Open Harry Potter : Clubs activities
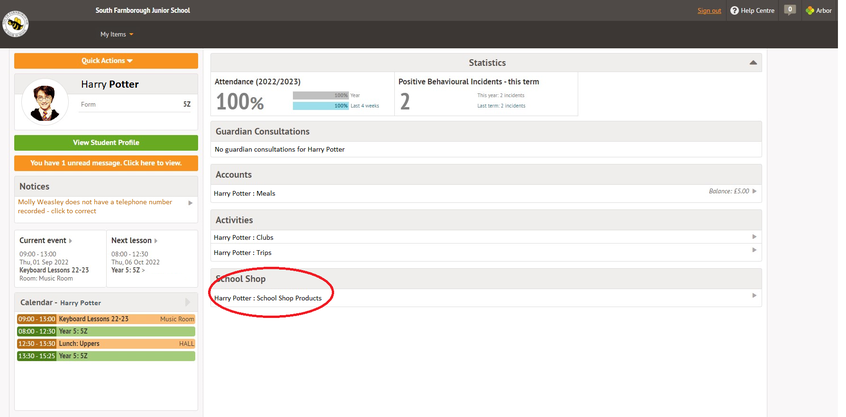Image resolution: width=846 pixels, height=417 pixels. pyautogui.click(x=243, y=237)
